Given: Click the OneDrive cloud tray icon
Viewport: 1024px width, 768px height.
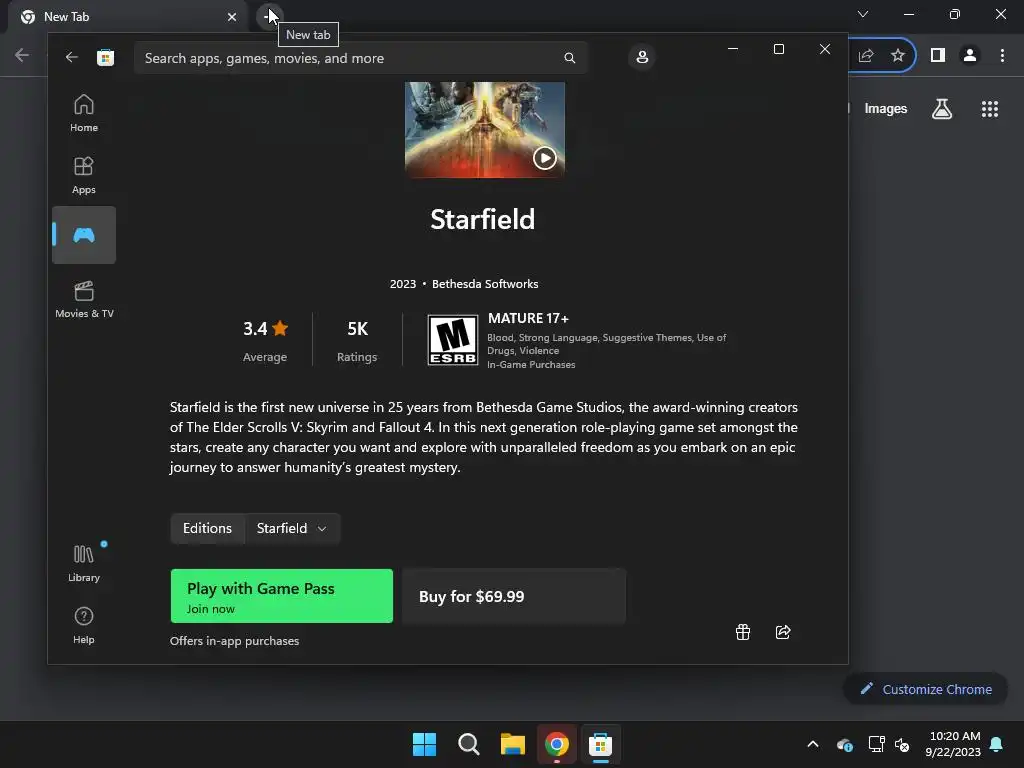Looking at the screenshot, I should click(x=844, y=744).
